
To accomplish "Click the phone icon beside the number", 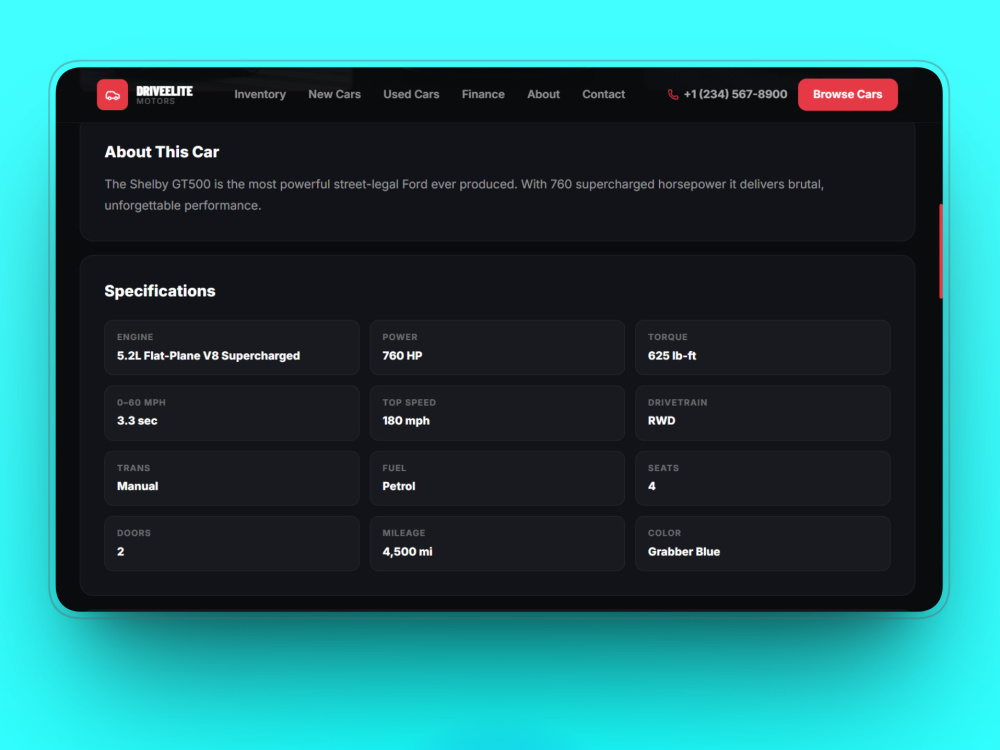I will tap(673, 94).
